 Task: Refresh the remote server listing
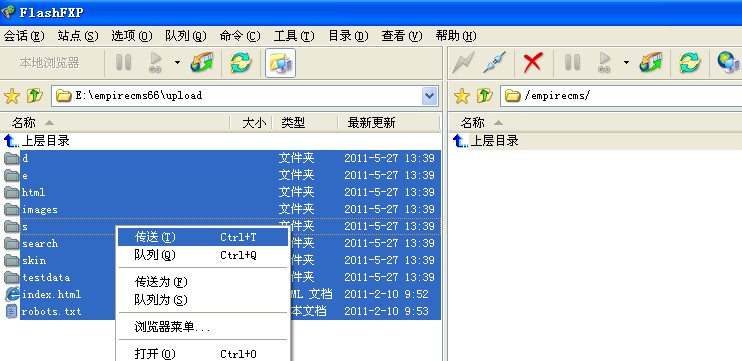point(690,62)
